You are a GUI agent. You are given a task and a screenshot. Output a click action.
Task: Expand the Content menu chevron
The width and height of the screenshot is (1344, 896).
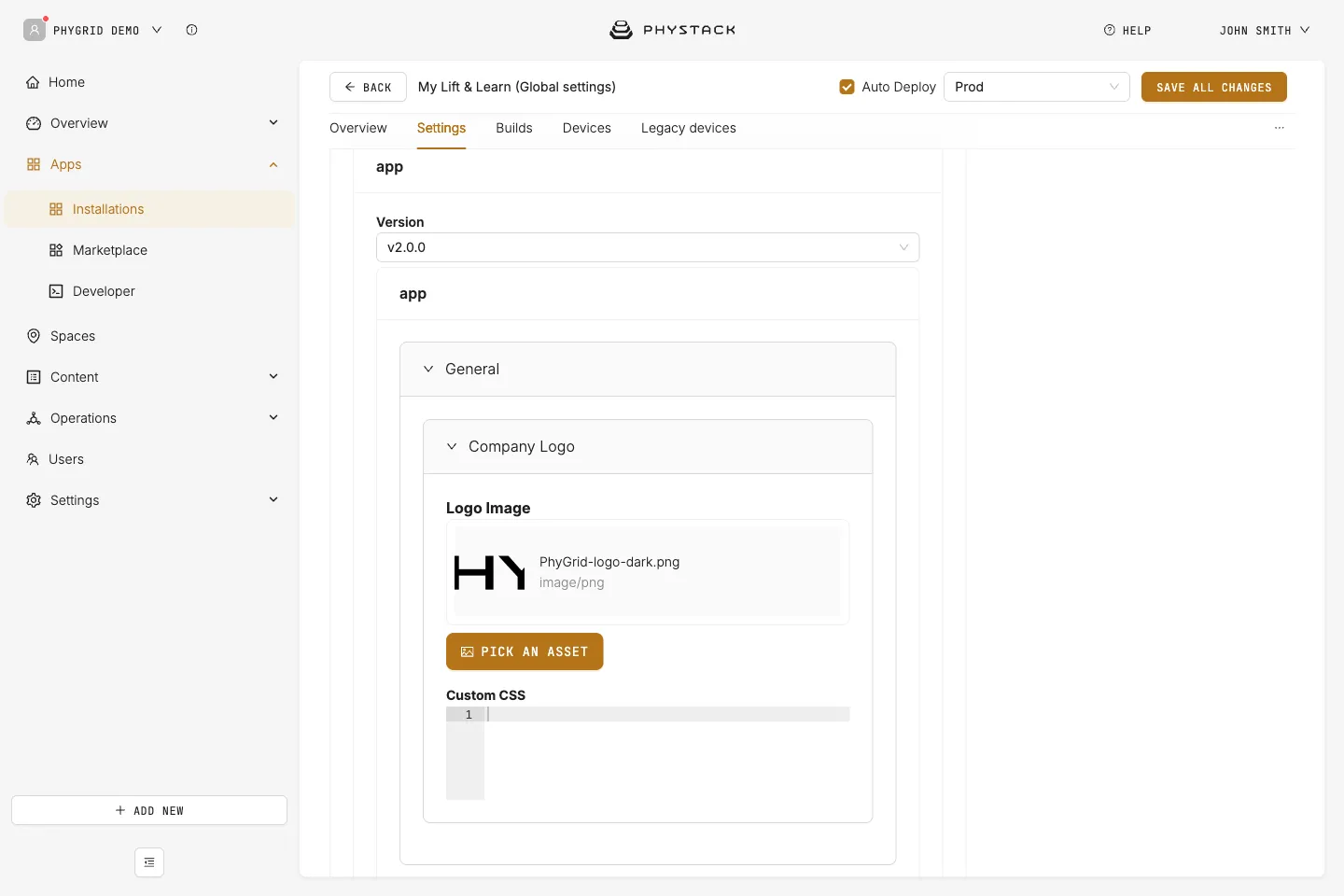[x=273, y=377]
